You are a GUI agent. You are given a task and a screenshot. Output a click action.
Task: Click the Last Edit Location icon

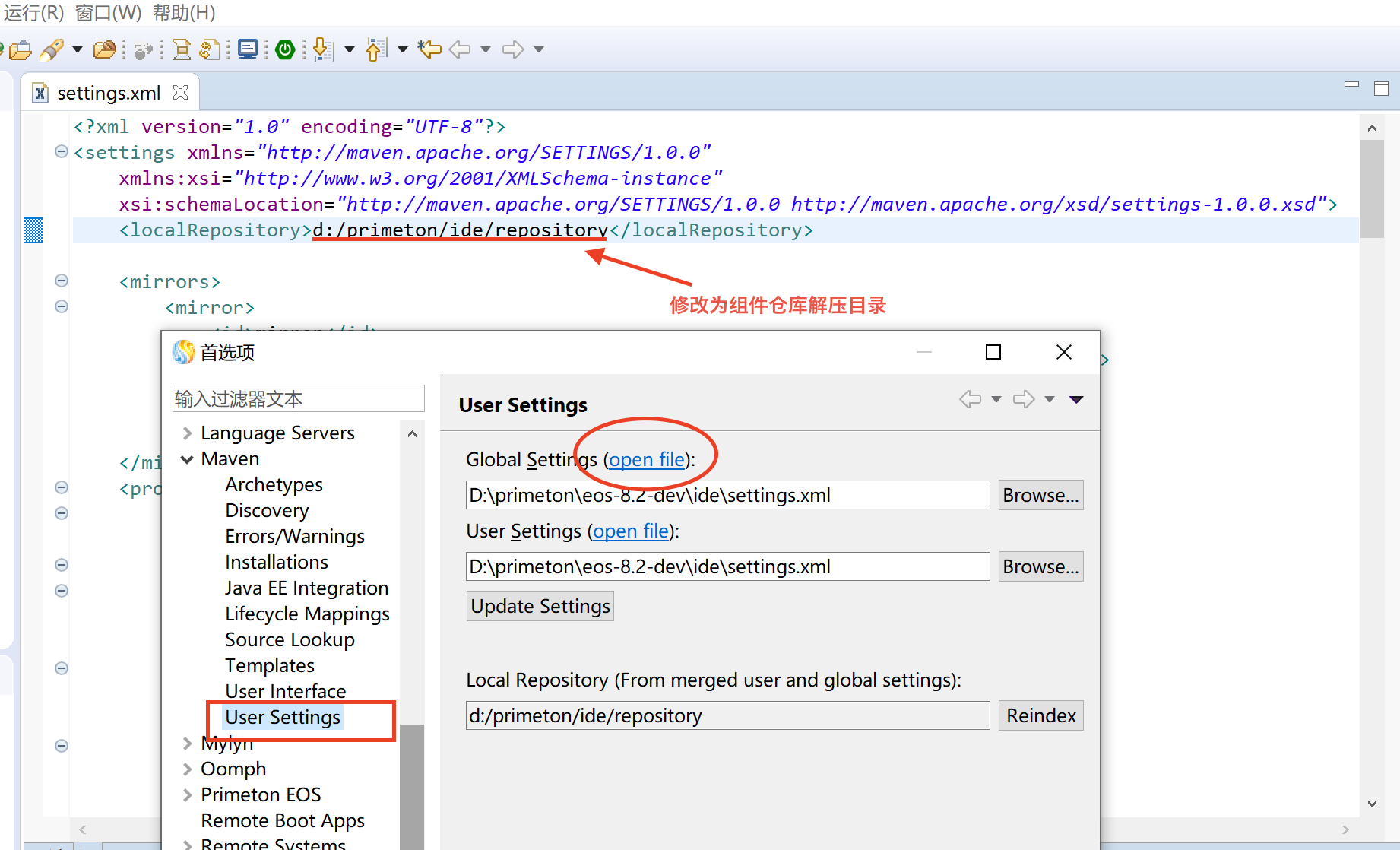(429, 50)
